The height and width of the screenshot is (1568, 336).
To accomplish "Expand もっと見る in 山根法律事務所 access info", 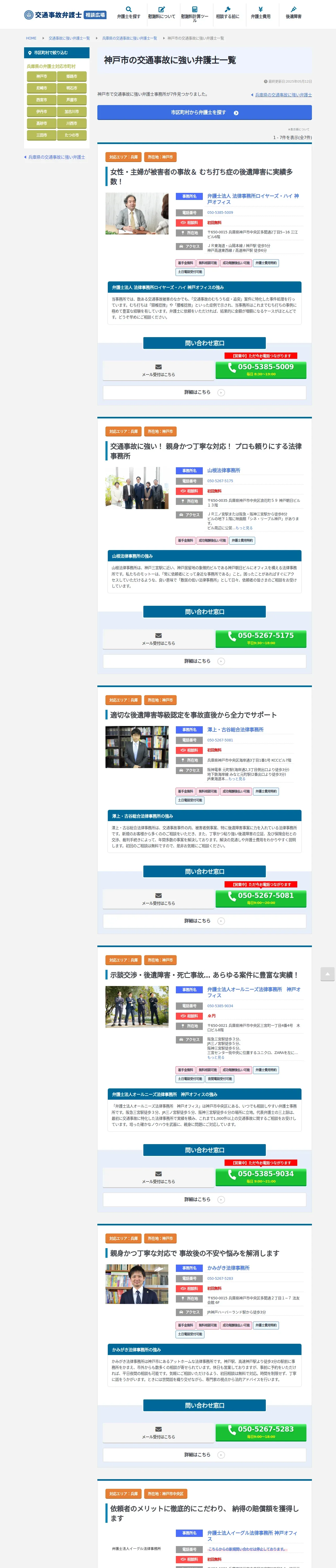I will 244,528.
